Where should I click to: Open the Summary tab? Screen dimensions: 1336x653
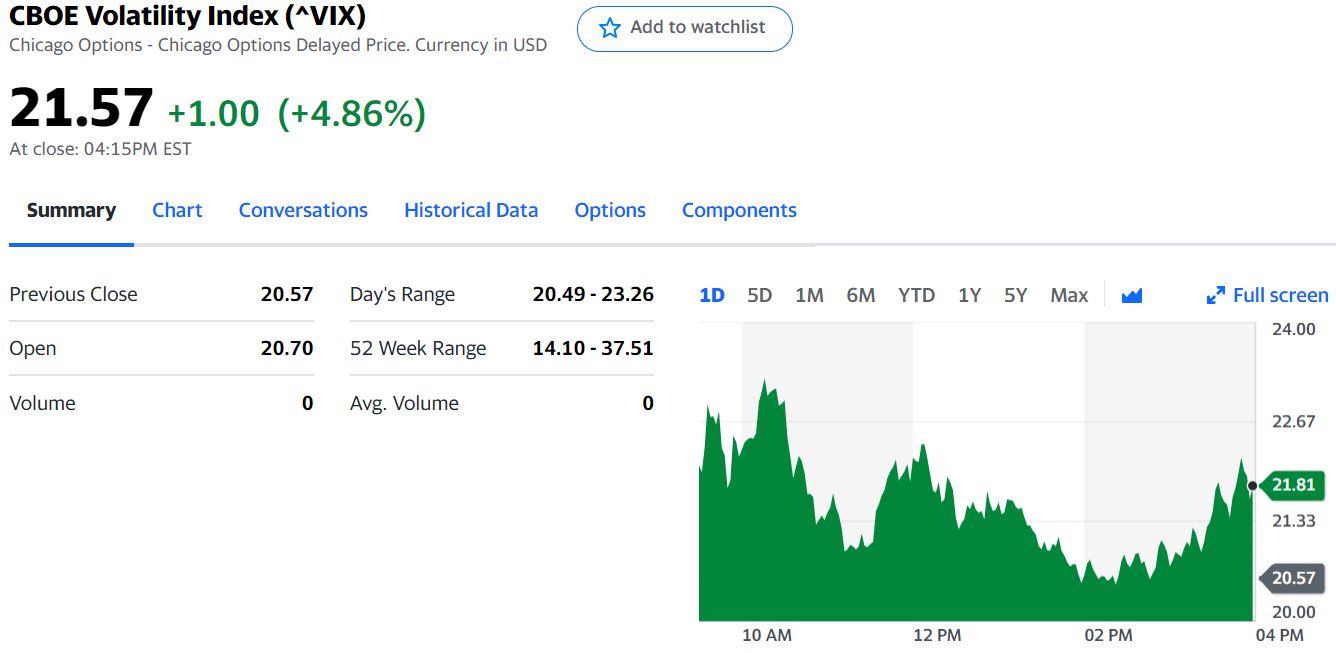(x=71, y=210)
